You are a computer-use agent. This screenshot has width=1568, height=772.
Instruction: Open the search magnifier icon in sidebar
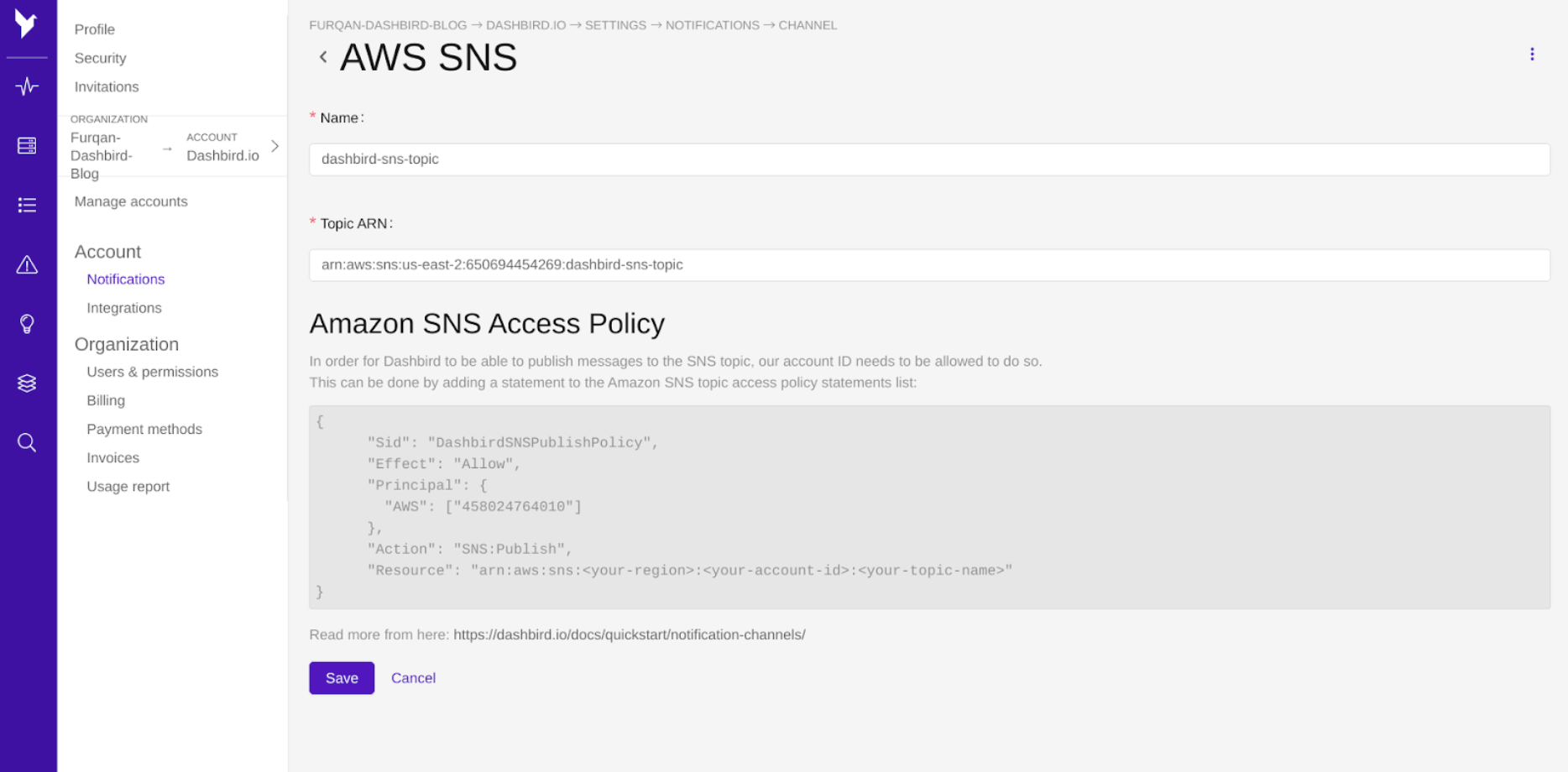coord(27,442)
